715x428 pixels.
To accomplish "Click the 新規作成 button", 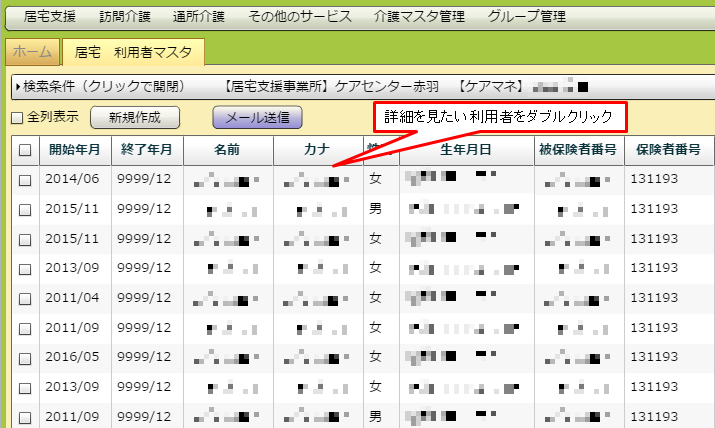I will coord(134,117).
